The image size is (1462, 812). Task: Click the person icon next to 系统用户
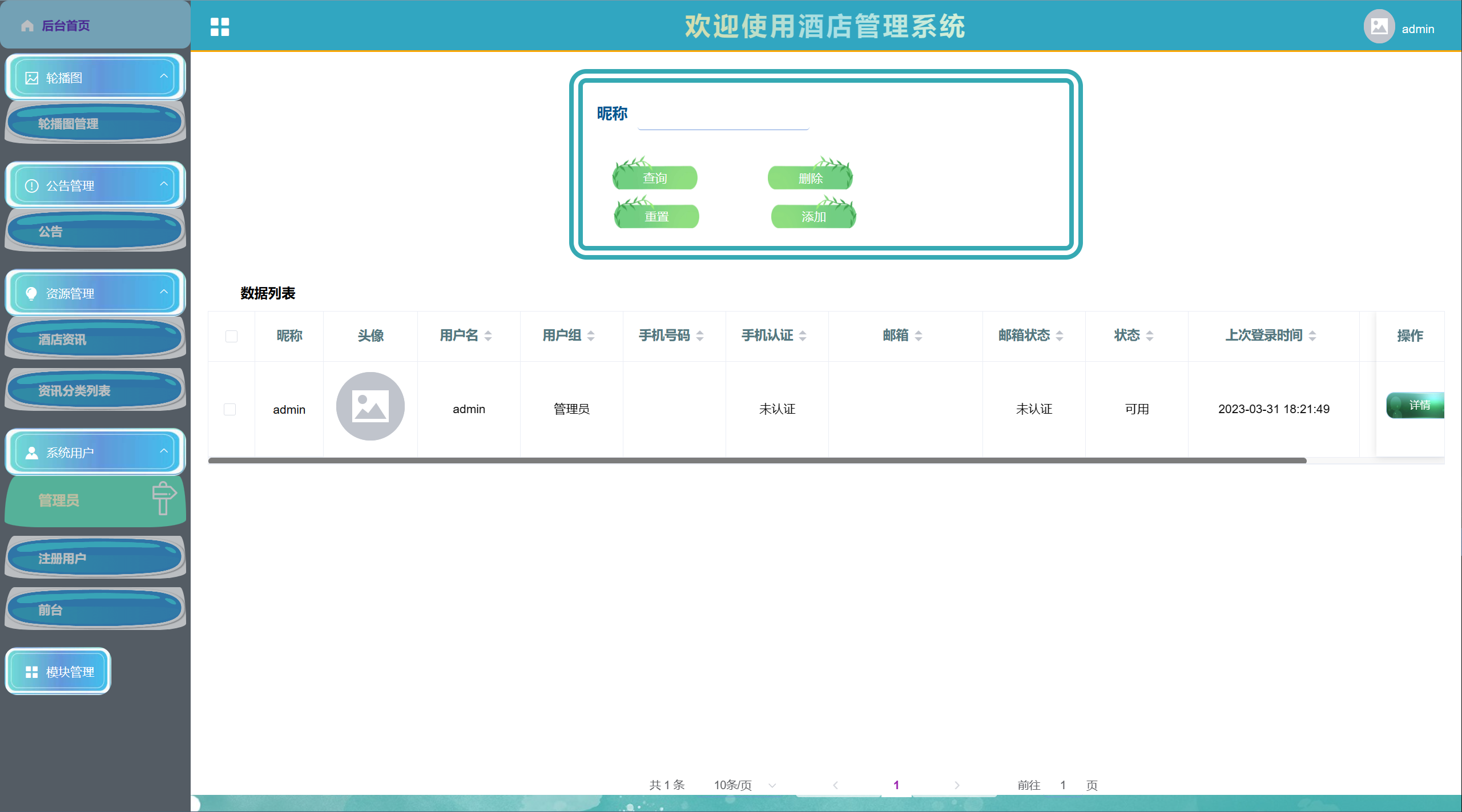tap(32, 453)
